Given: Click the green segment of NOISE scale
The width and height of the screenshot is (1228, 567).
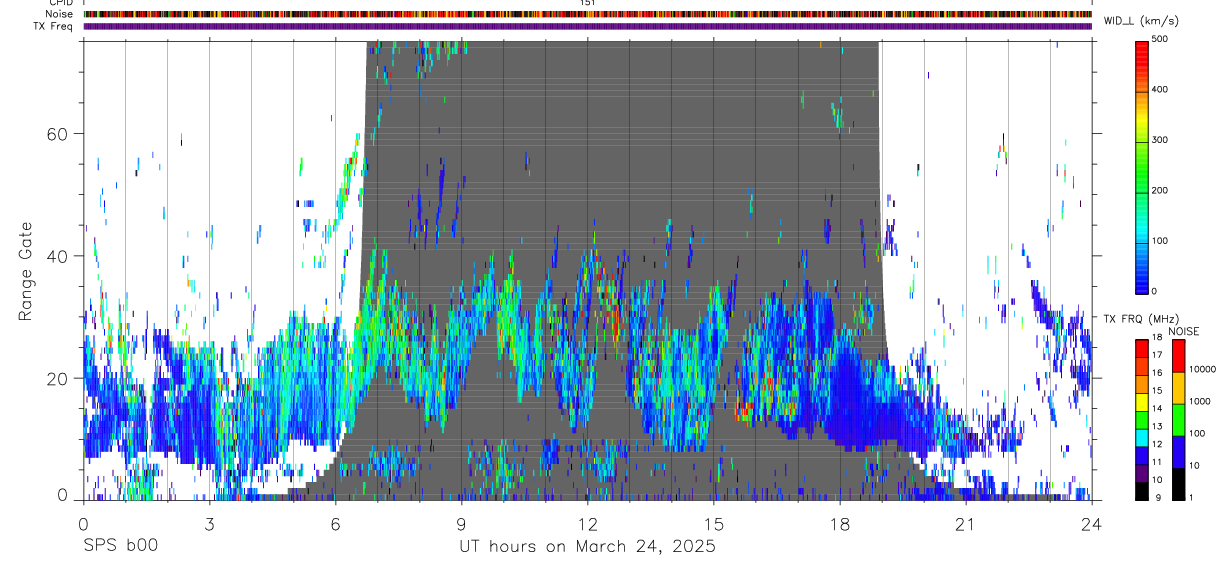Looking at the screenshot, I should [x=1178, y=419].
